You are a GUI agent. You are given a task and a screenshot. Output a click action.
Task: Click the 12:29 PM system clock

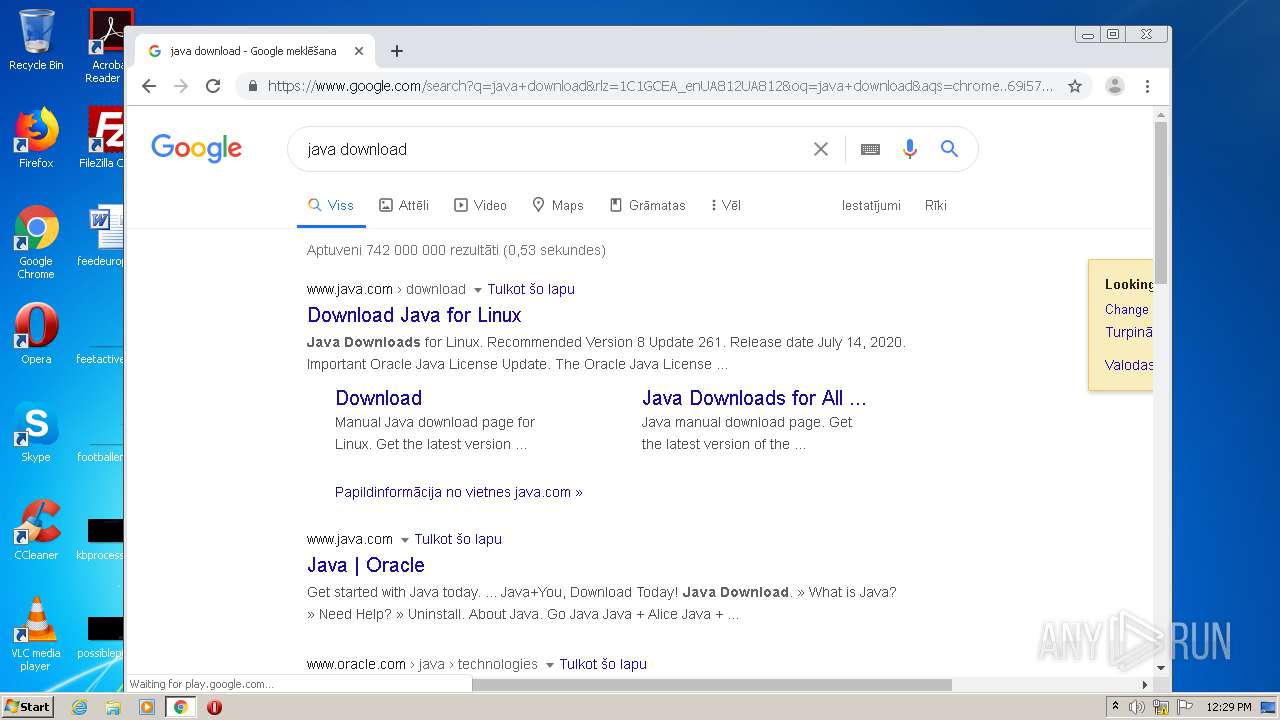[1228, 707]
